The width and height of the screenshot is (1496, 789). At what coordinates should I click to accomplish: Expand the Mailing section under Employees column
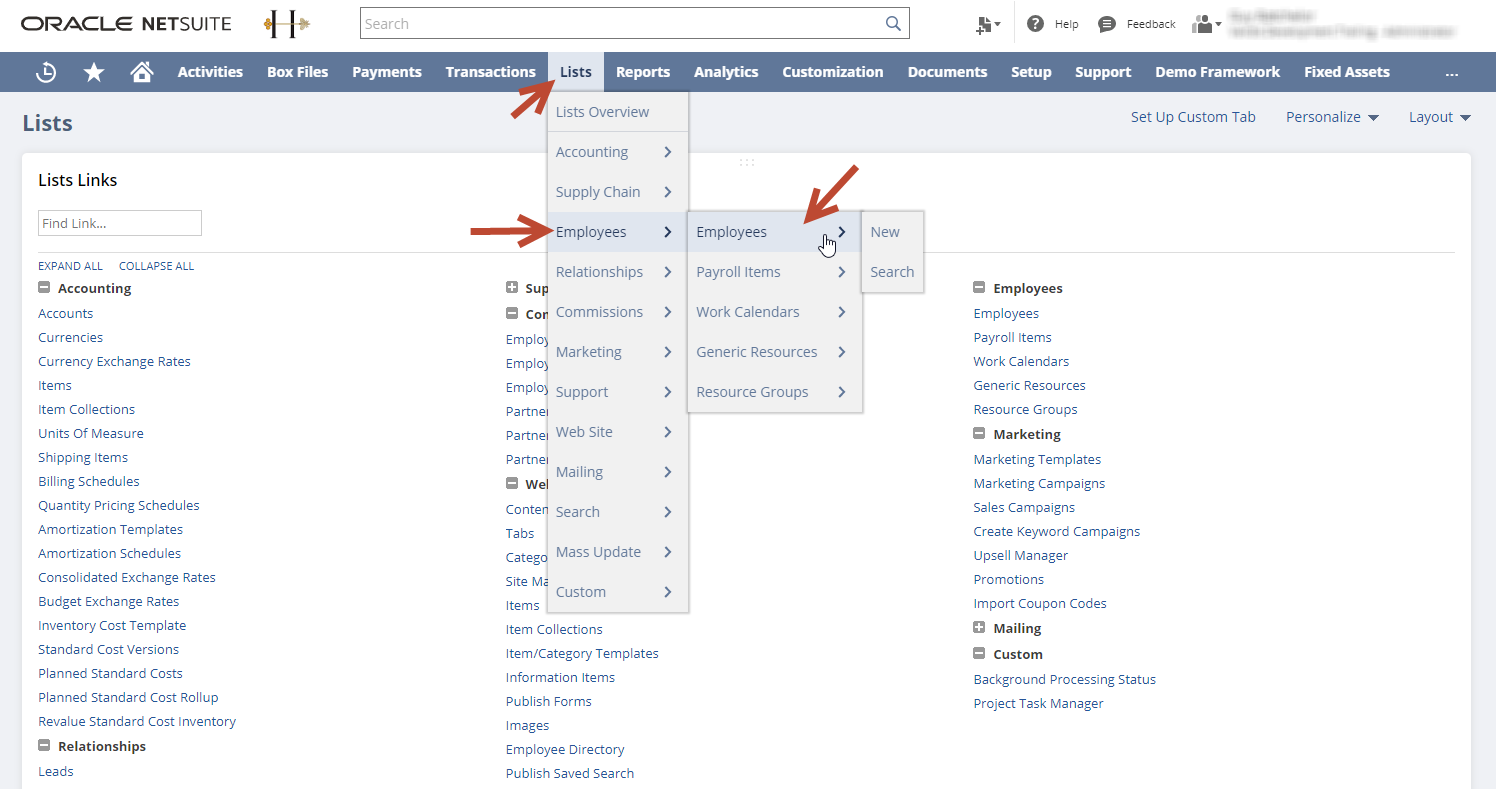[978, 628]
